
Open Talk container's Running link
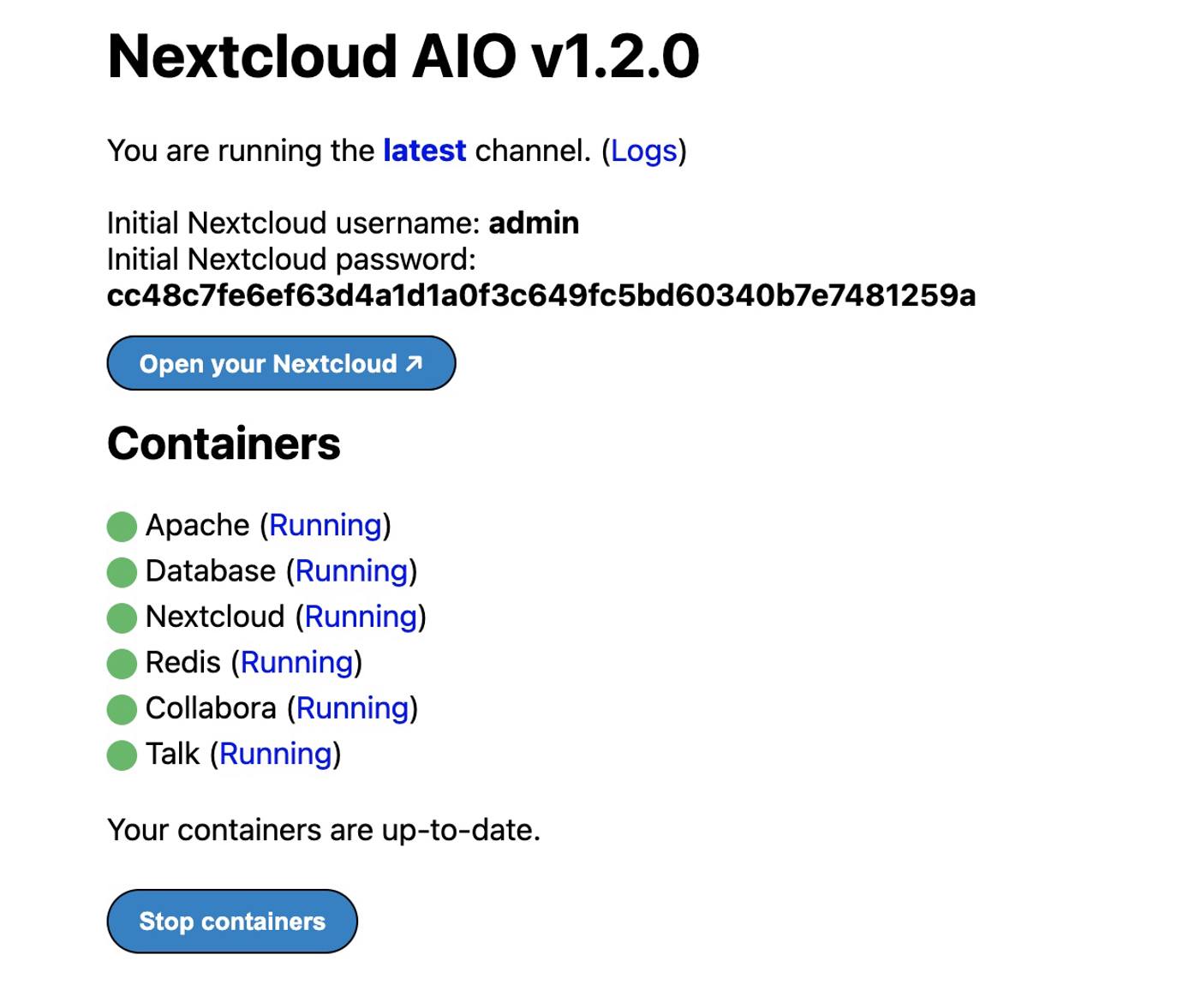point(275,754)
